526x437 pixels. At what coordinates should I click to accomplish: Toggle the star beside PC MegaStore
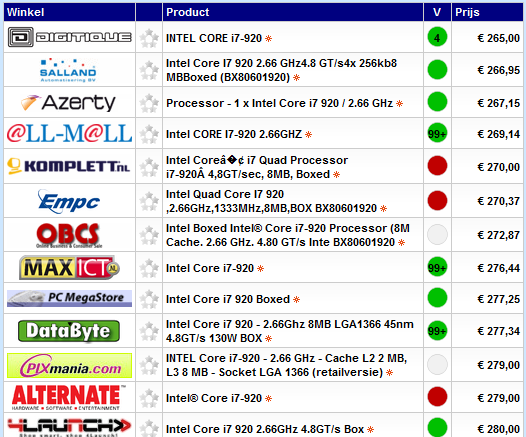pyautogui.click(x=149, y=299)
